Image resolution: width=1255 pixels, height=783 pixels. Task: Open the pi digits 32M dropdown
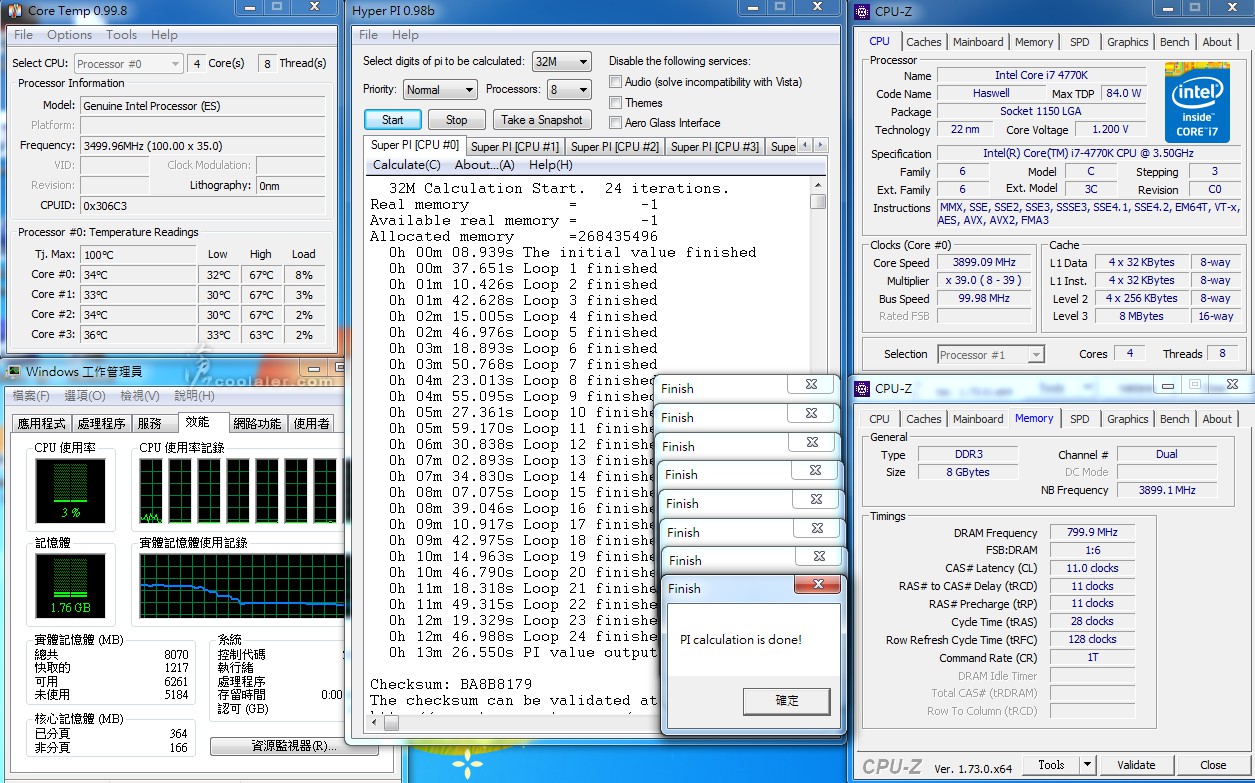562,62
